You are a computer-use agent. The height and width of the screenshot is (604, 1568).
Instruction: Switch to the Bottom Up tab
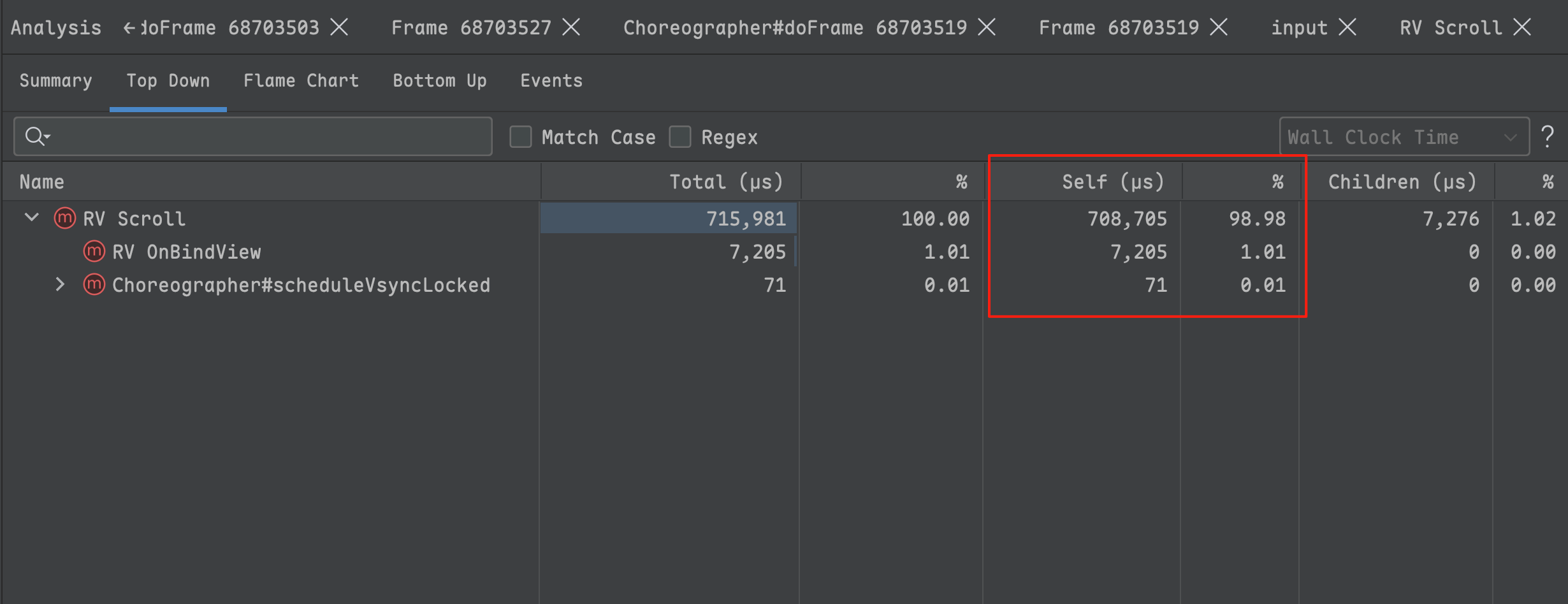[439, 81]
